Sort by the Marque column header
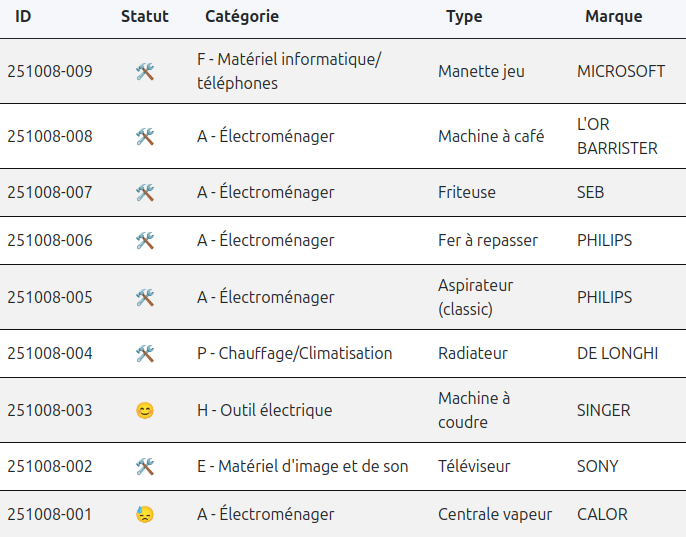The width and height of the screenshot is (686, 537). [x=614, y=17]
